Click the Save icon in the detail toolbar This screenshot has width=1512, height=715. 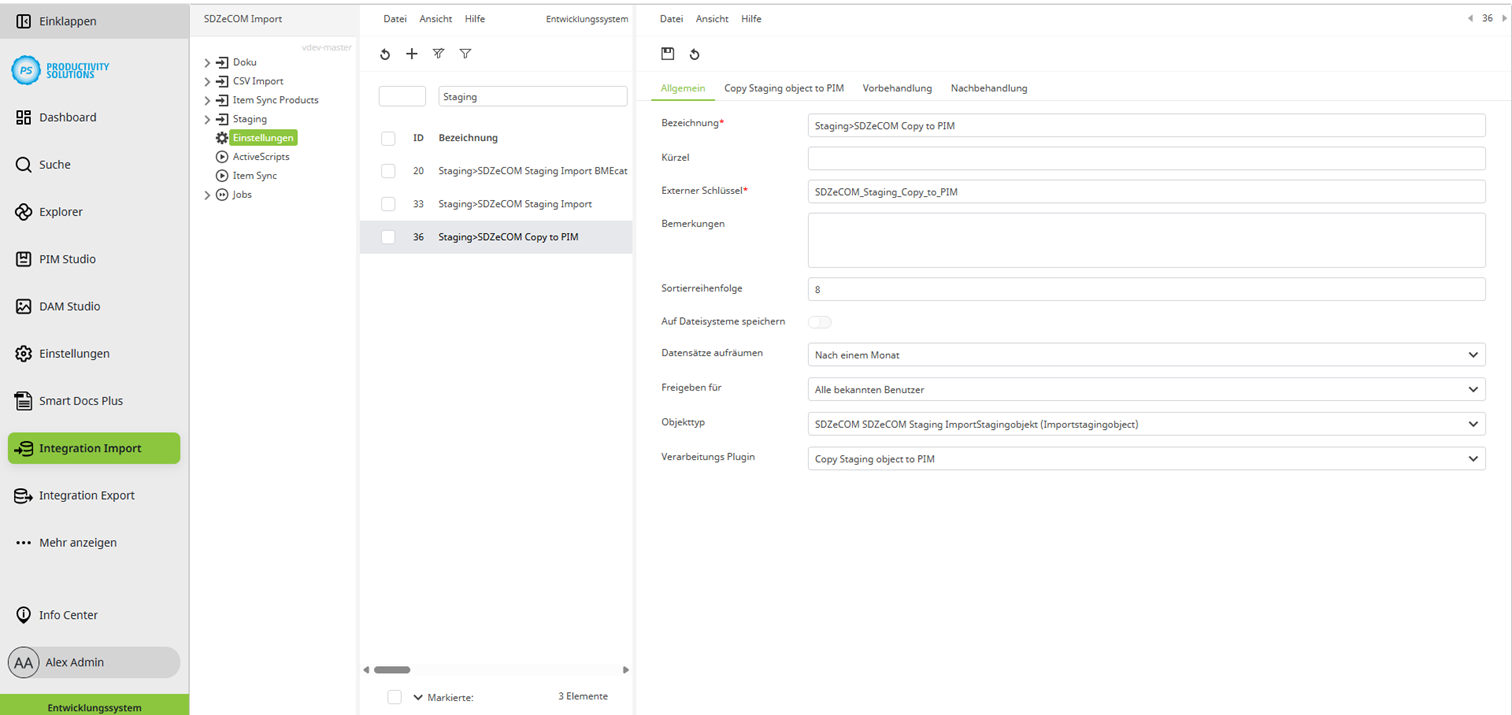(668, 54)
